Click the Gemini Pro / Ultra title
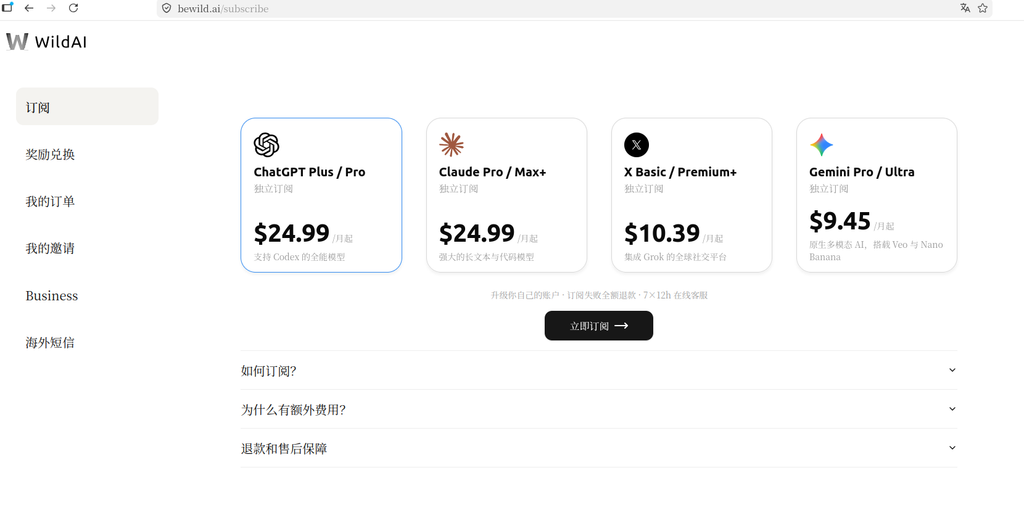1024x526 pixels. coord(862,173)
